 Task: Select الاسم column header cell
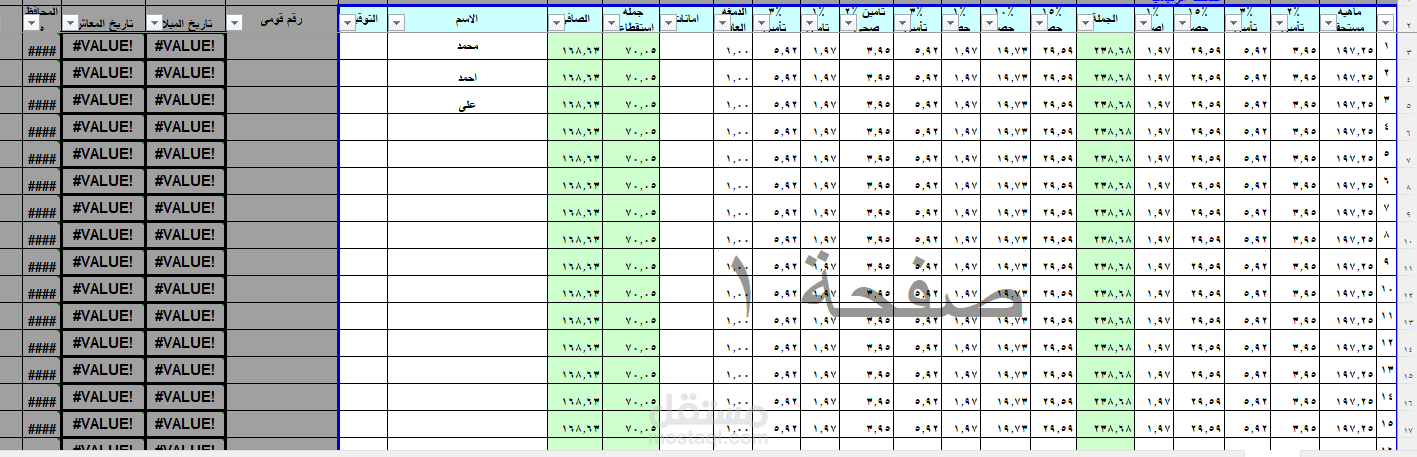(x=468, y=18)
